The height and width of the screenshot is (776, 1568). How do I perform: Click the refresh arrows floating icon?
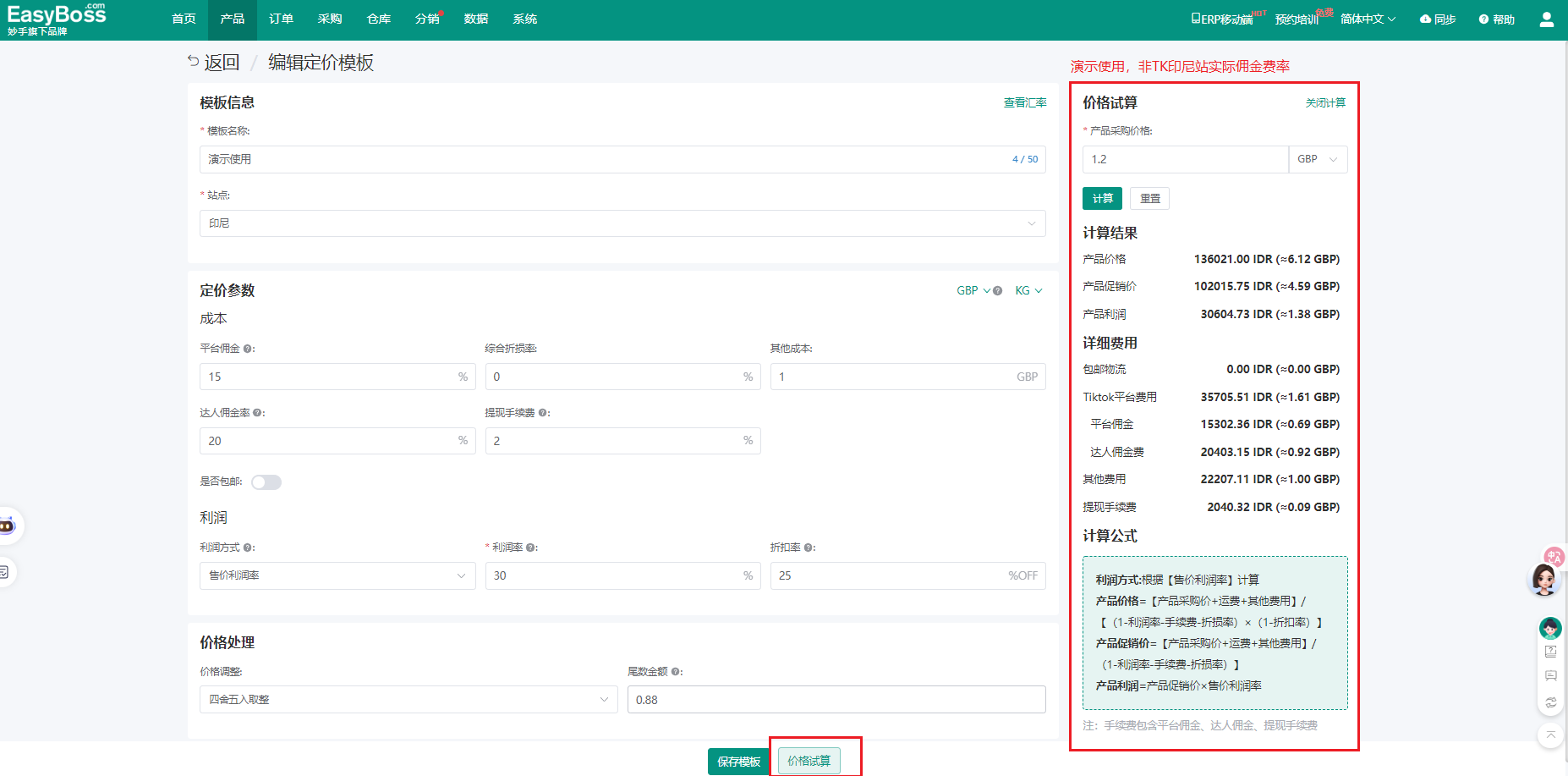(1550, 702)
